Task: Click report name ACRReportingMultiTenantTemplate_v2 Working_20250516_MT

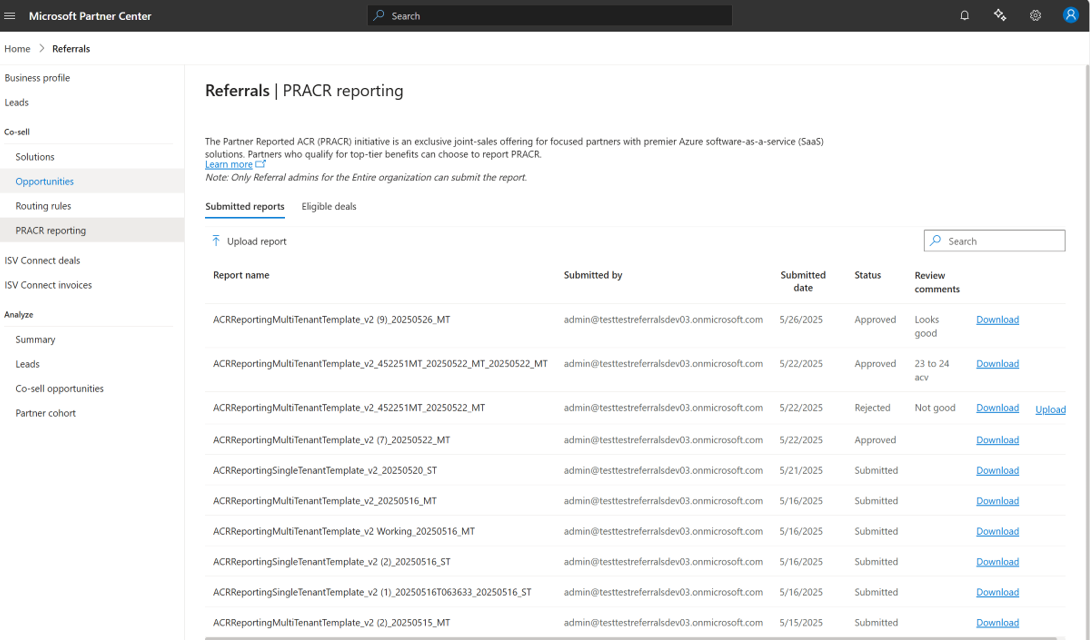Action: point(343,532)
